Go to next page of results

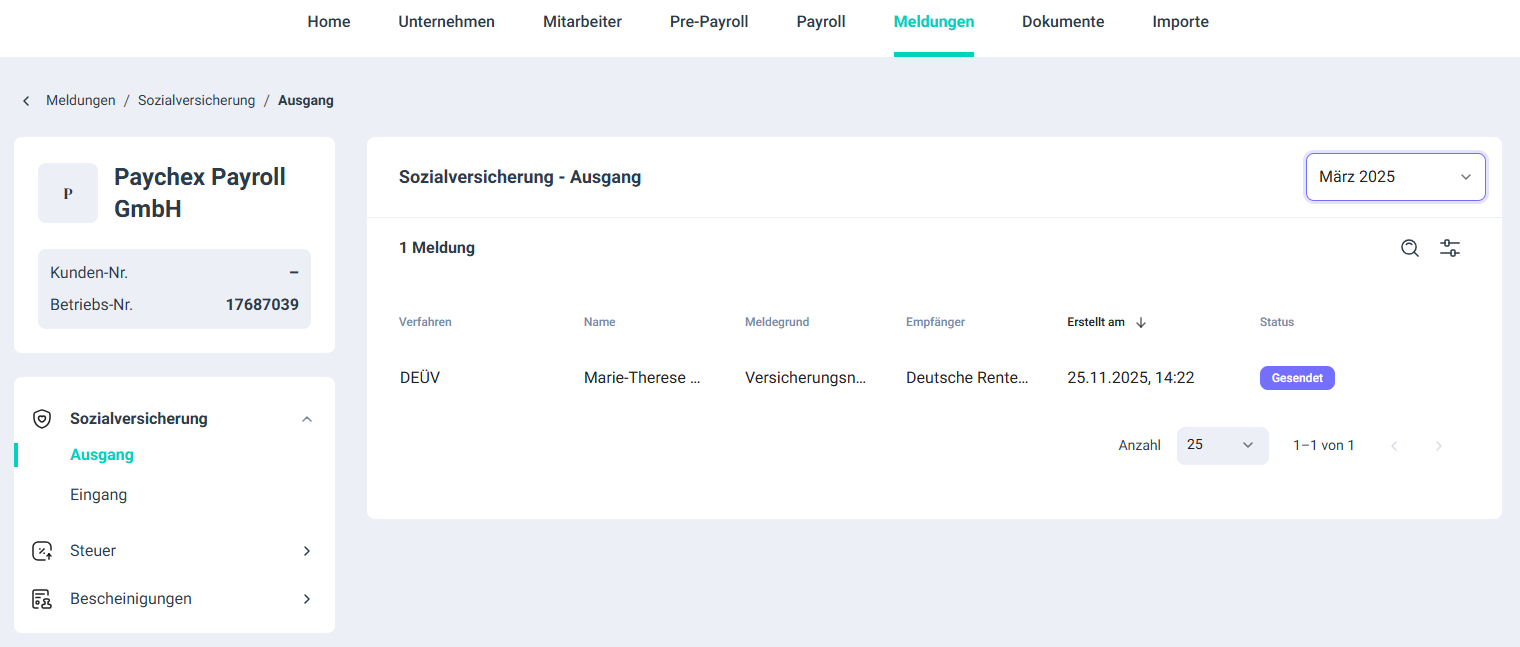tap(1439, 446)
